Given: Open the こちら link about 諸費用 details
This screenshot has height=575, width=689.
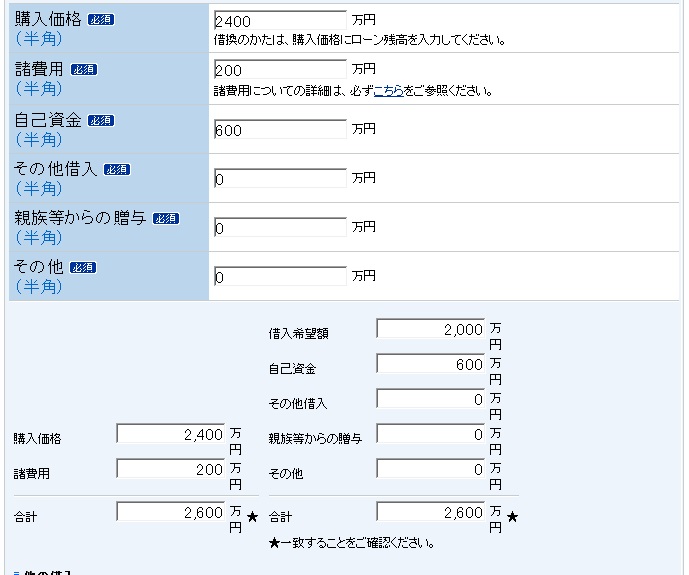Looking at the screenshot, I should (388, 91).
